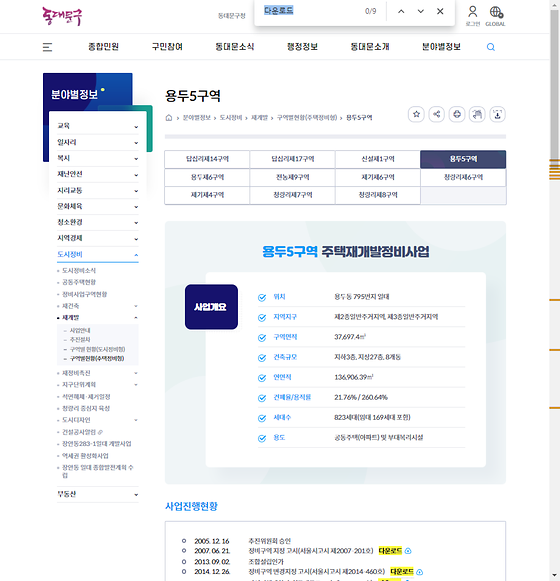Click the 구역면적 checkmark icon

(262, 338)
